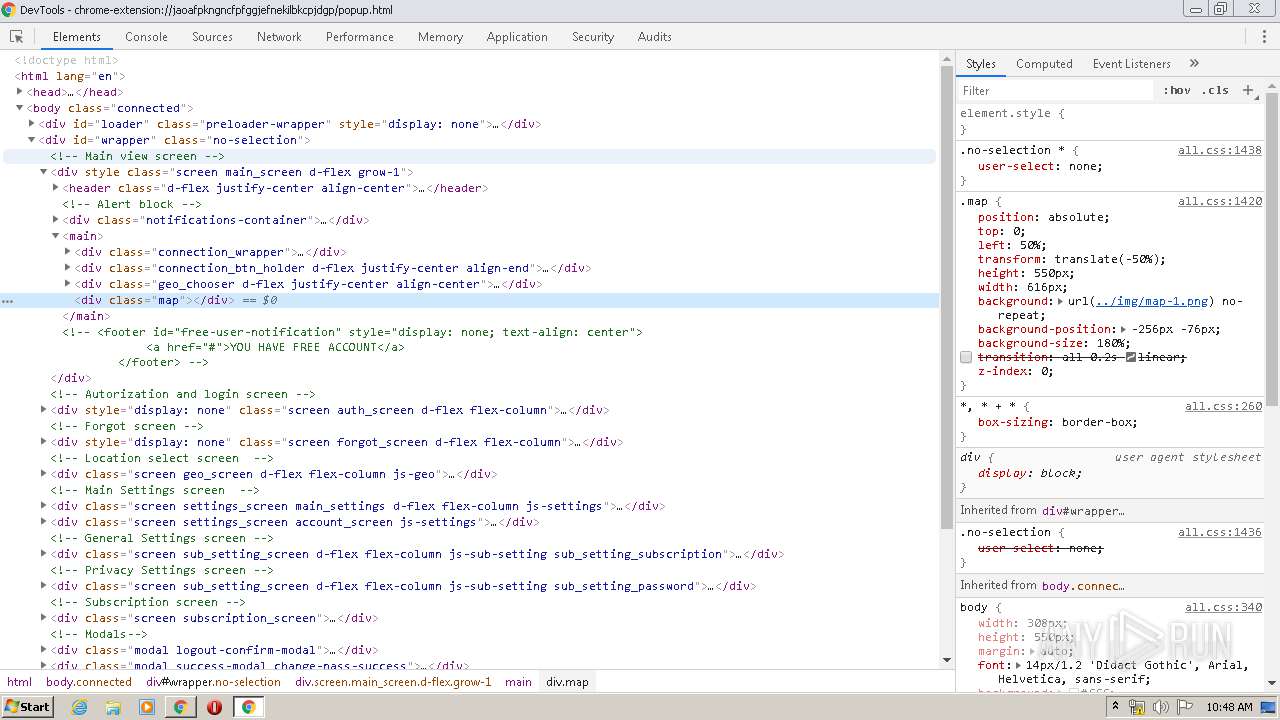Open the network tray icon

pyautogui.click(x=1138, y=707)
